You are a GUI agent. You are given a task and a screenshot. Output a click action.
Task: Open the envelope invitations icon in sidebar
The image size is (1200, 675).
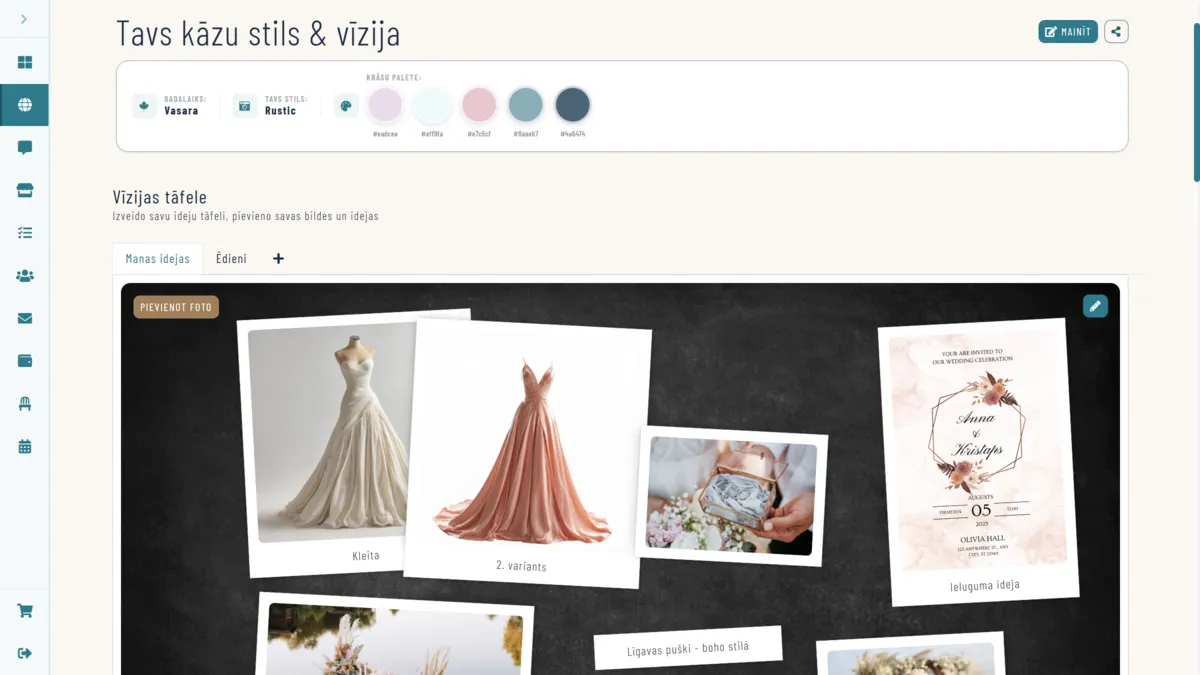[25, 319]
